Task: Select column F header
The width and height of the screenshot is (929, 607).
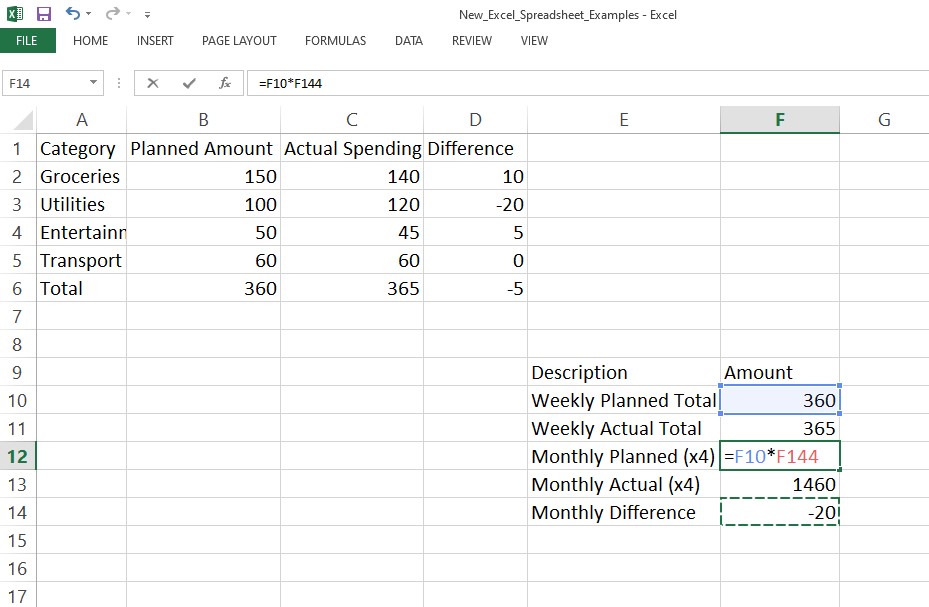Action: pos(779,120)
